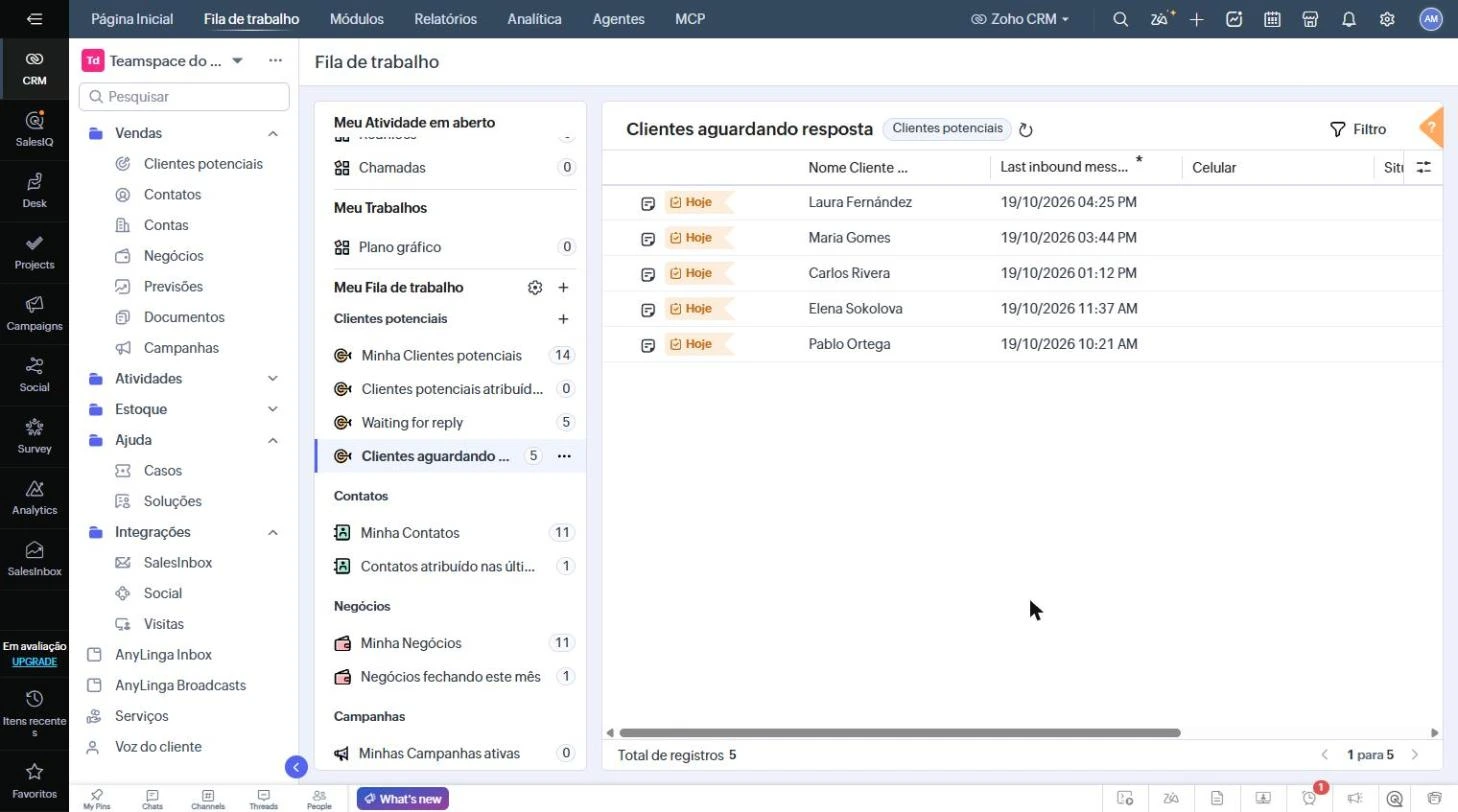Open the Relatórios tab
The image size is (1458, 812).
click(x=445, y=19)
